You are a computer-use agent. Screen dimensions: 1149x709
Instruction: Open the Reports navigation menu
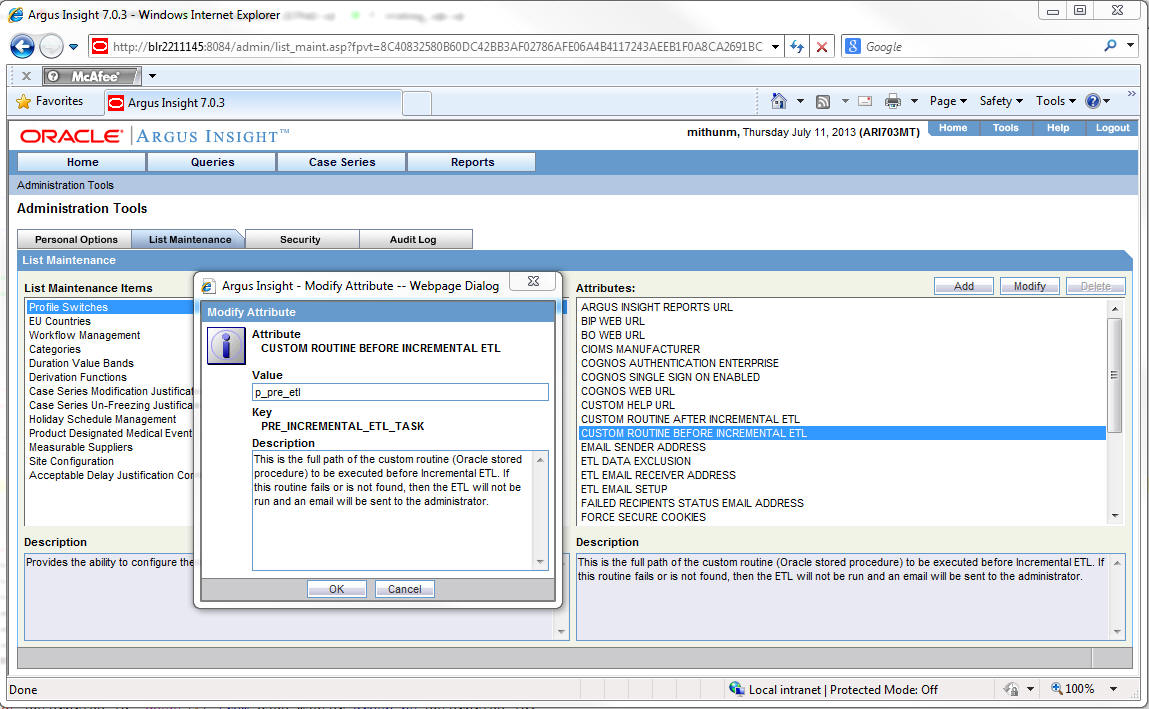(x=472, y=162)
